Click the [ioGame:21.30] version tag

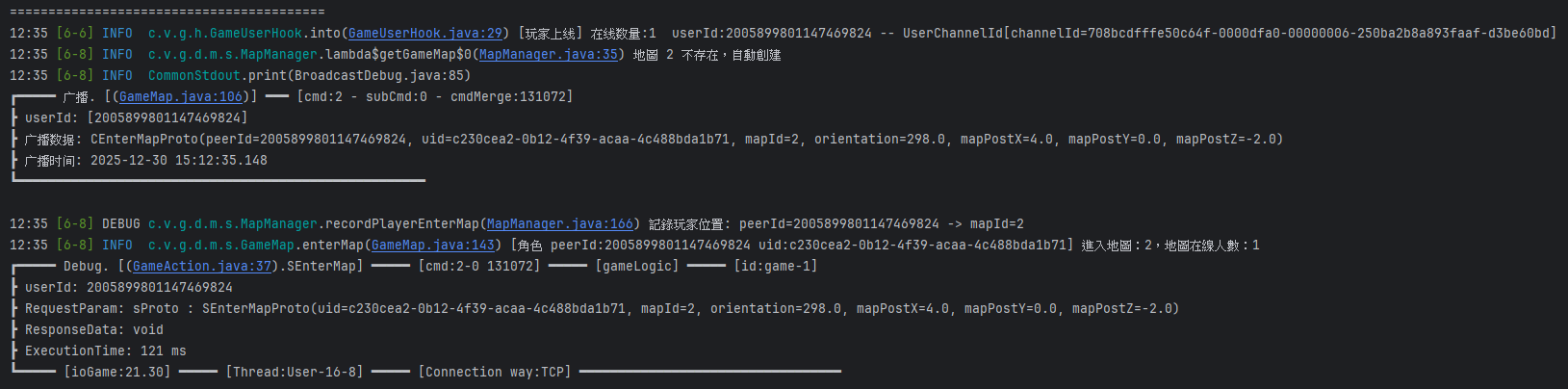tap(117, 372)
